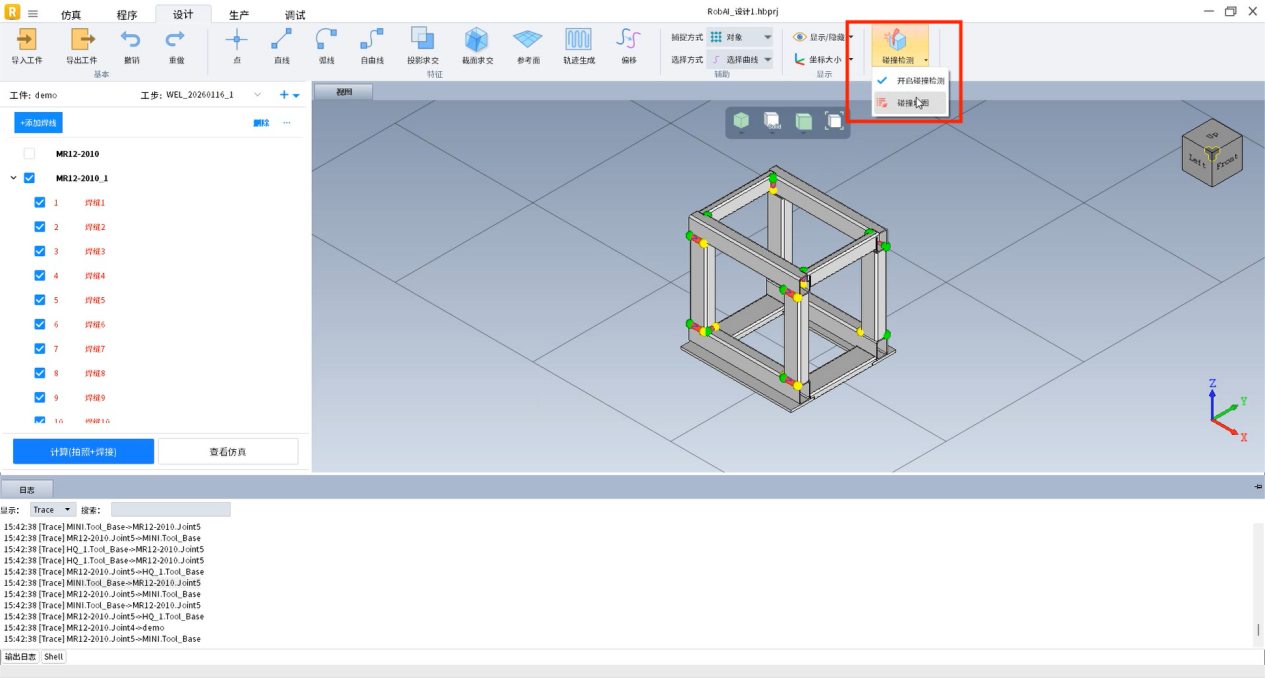Open the 调试 ribbon tab
The height and width of the screenshot is (678, 1265).
pos(295,15)
